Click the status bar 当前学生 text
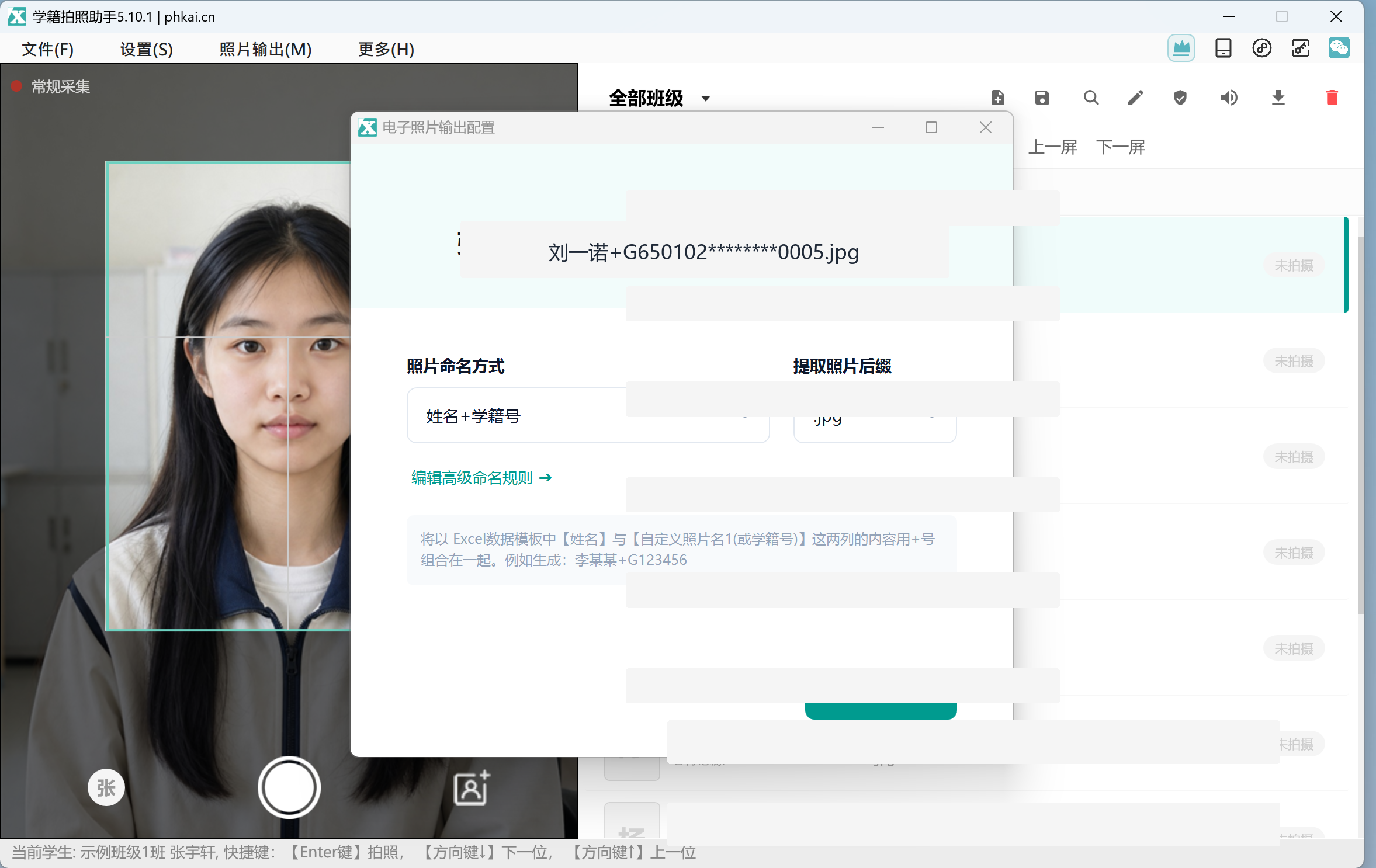 pos(353,852)
